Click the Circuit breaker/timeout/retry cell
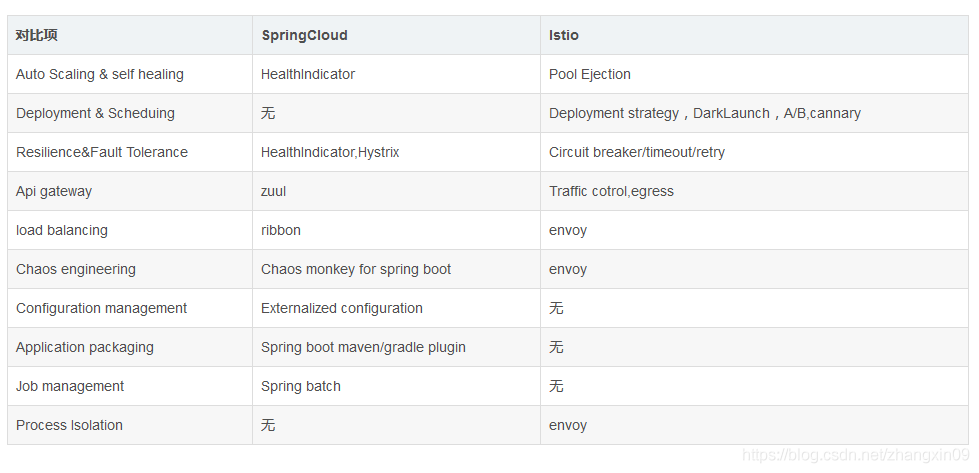This screenshot has height=473, width=979. 637,152
